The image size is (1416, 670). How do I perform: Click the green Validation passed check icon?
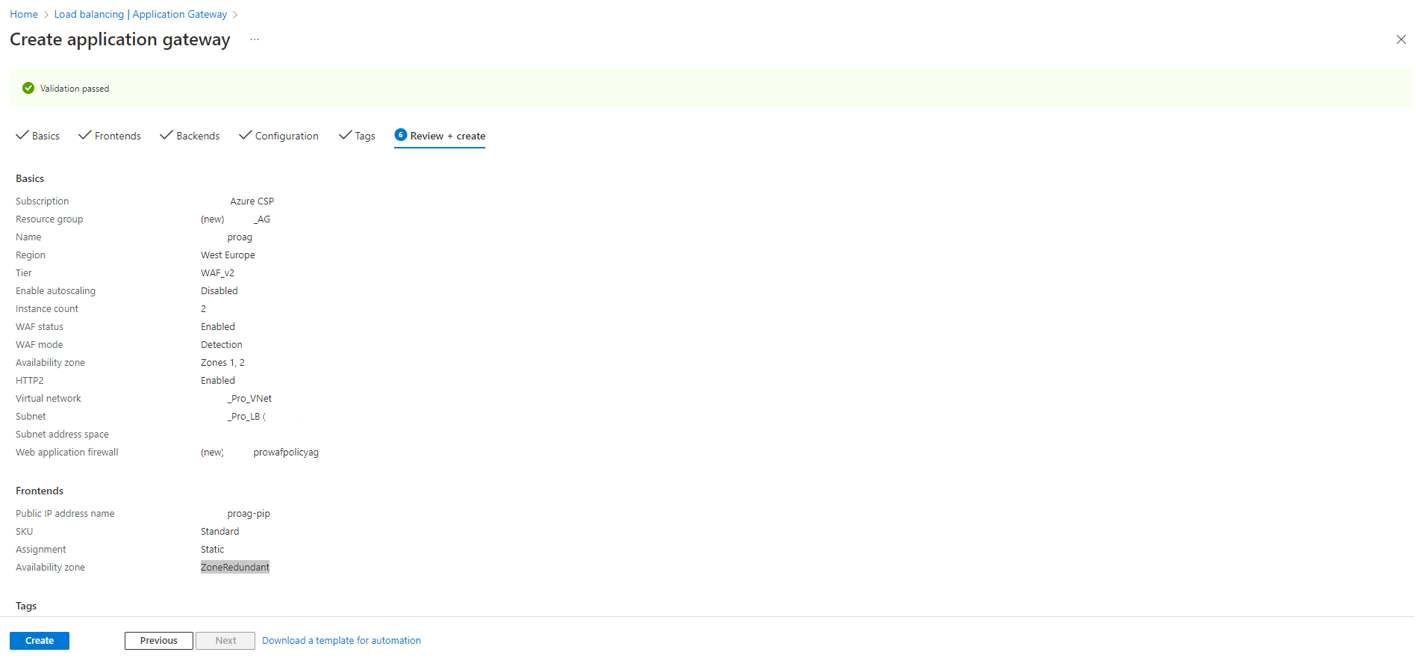tap(28, 88)
